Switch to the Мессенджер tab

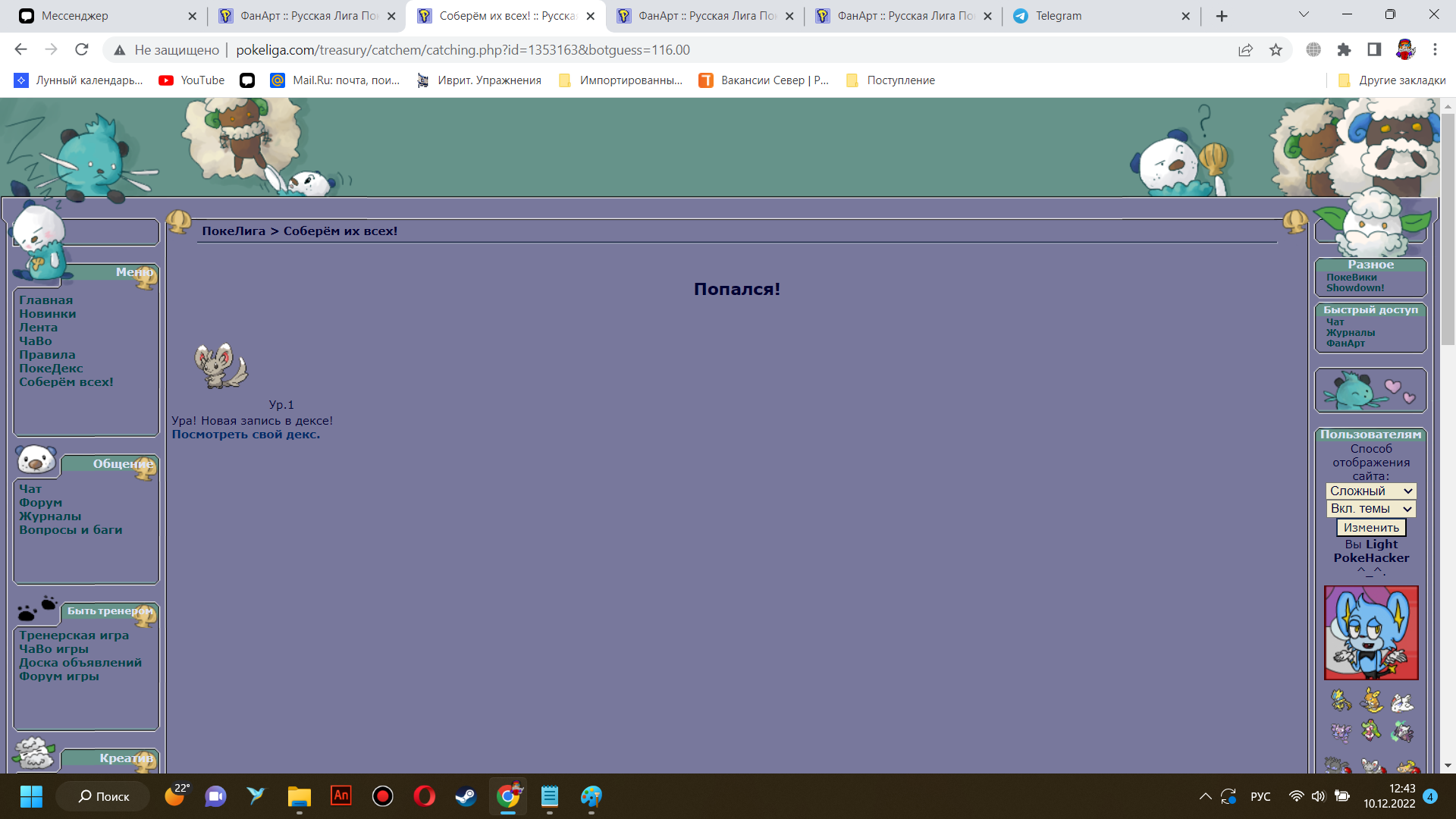[x=106, y=16]
